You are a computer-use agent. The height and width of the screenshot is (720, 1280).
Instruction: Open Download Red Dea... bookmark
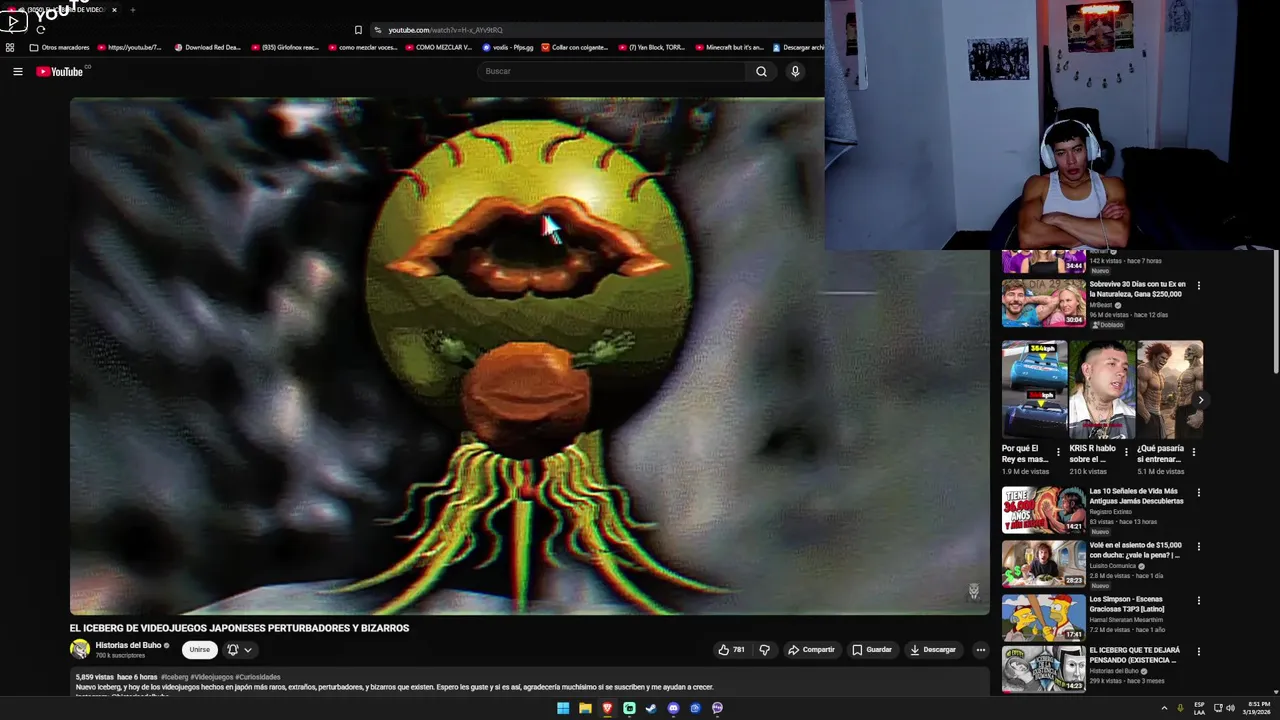(207, 47)
